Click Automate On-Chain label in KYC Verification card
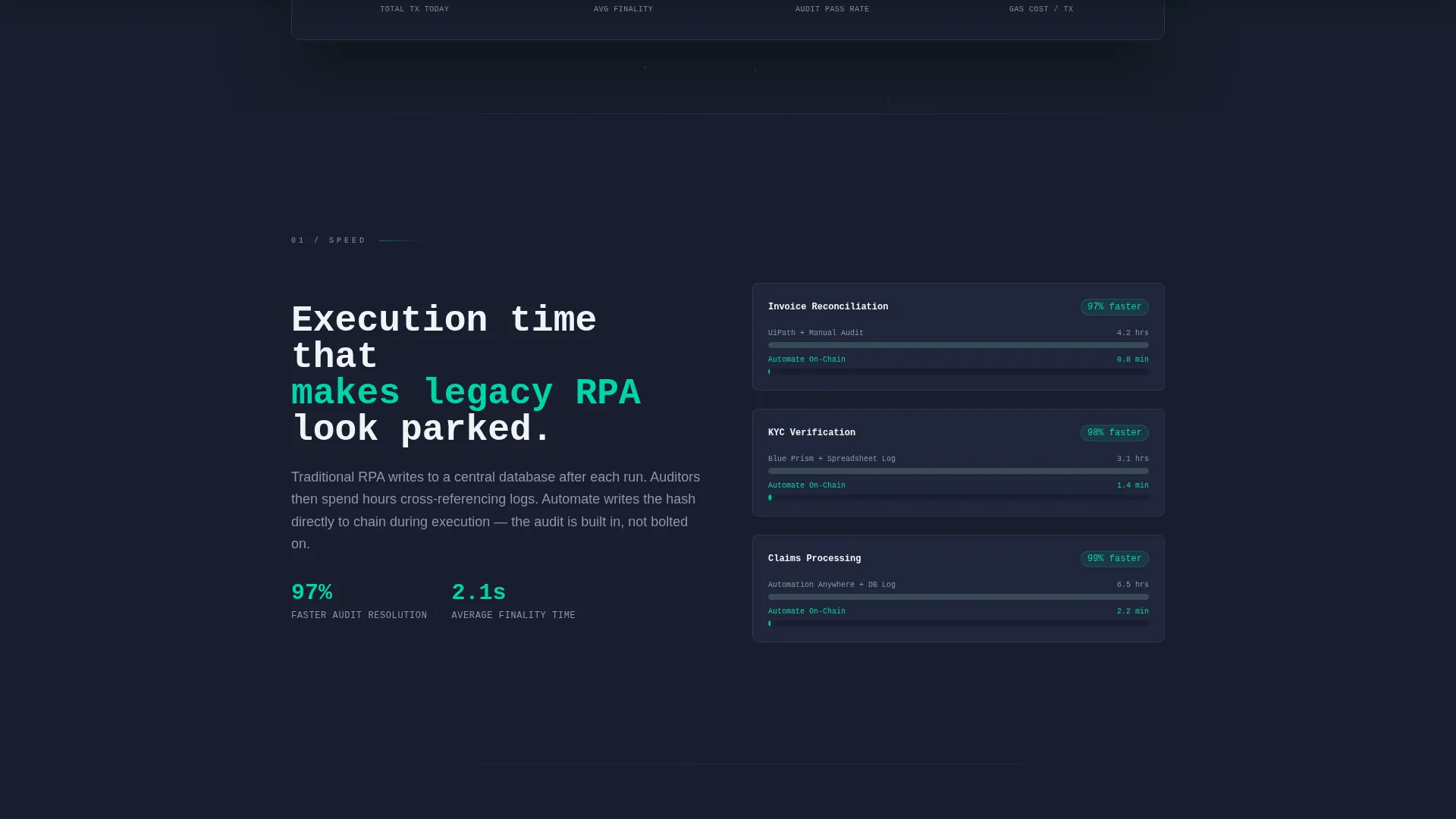The width and height of the screenshot is (1456, 819). [807, 485]
